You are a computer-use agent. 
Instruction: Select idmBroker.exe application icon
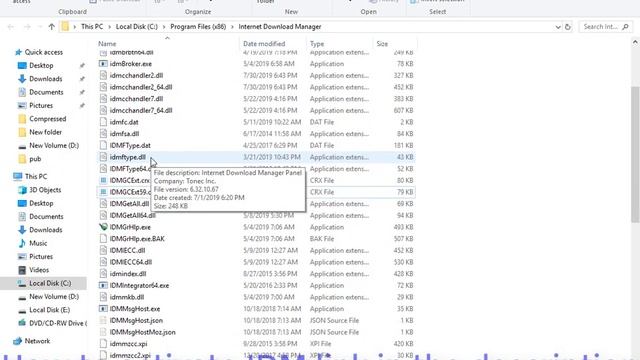tap(103, 64)
